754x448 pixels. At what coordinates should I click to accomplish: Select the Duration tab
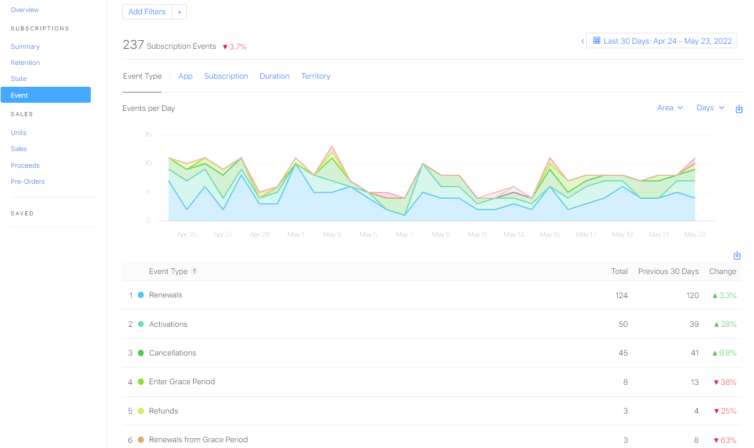click(x=275, y=76)
